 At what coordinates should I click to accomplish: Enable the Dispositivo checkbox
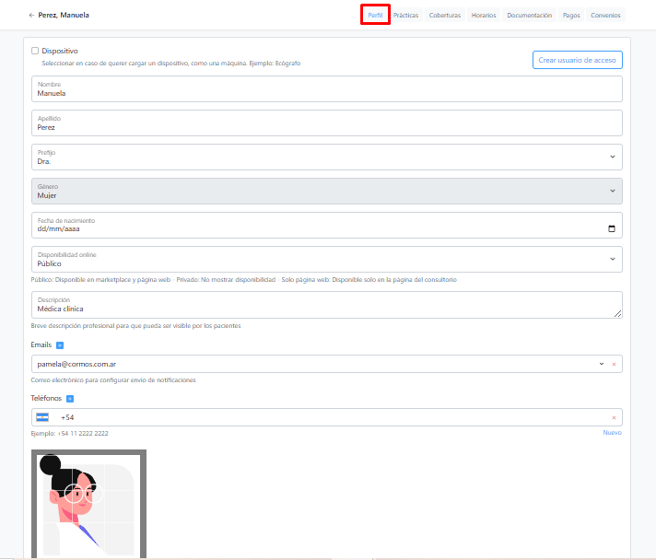(35, 51)
